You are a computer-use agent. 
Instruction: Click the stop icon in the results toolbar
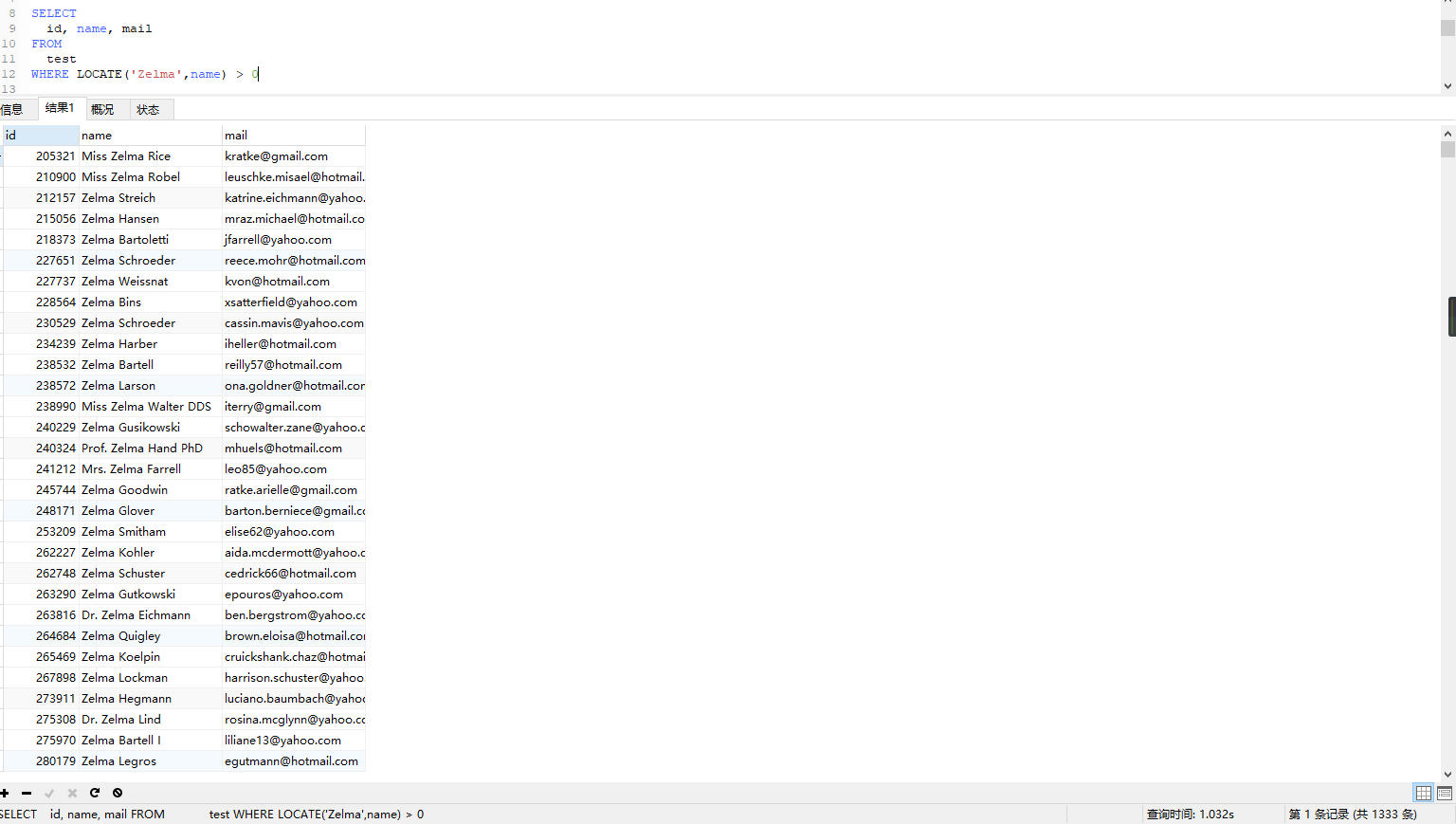(118, 793)
